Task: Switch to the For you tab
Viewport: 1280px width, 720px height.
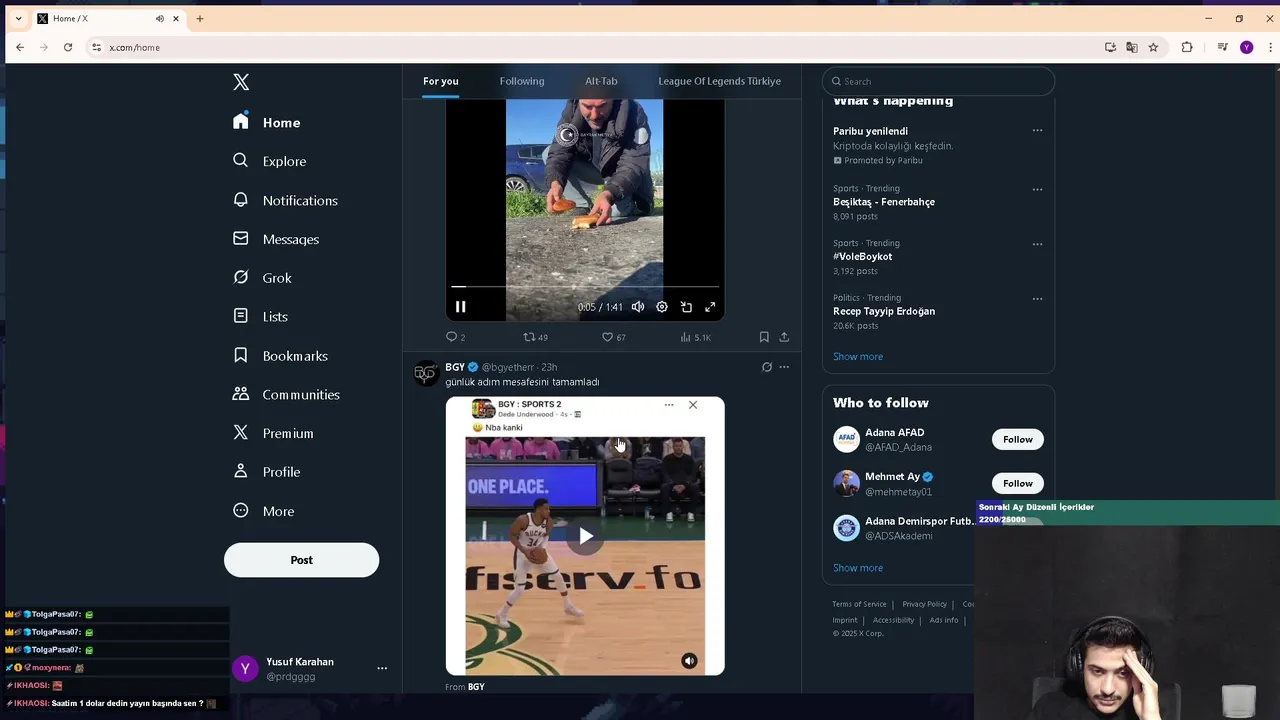Action: [440, 81]
